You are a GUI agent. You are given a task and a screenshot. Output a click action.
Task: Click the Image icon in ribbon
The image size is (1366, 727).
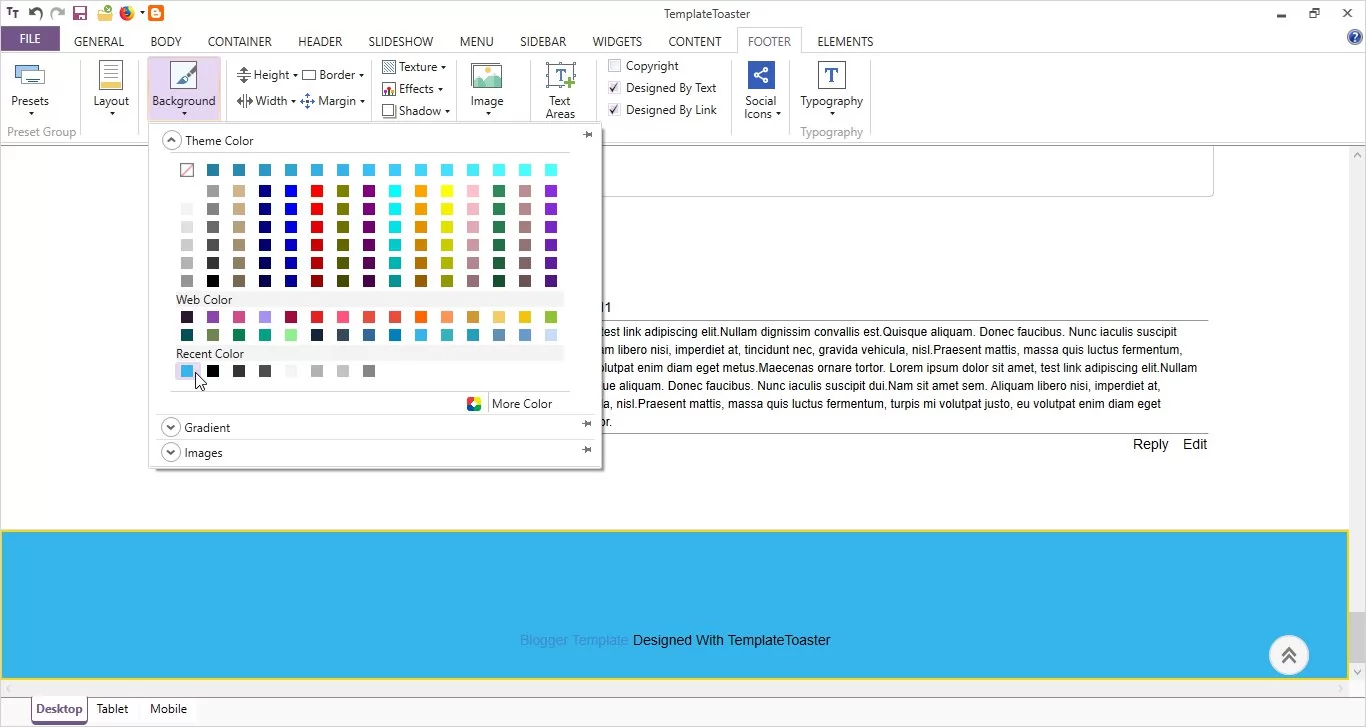(487, 78)
